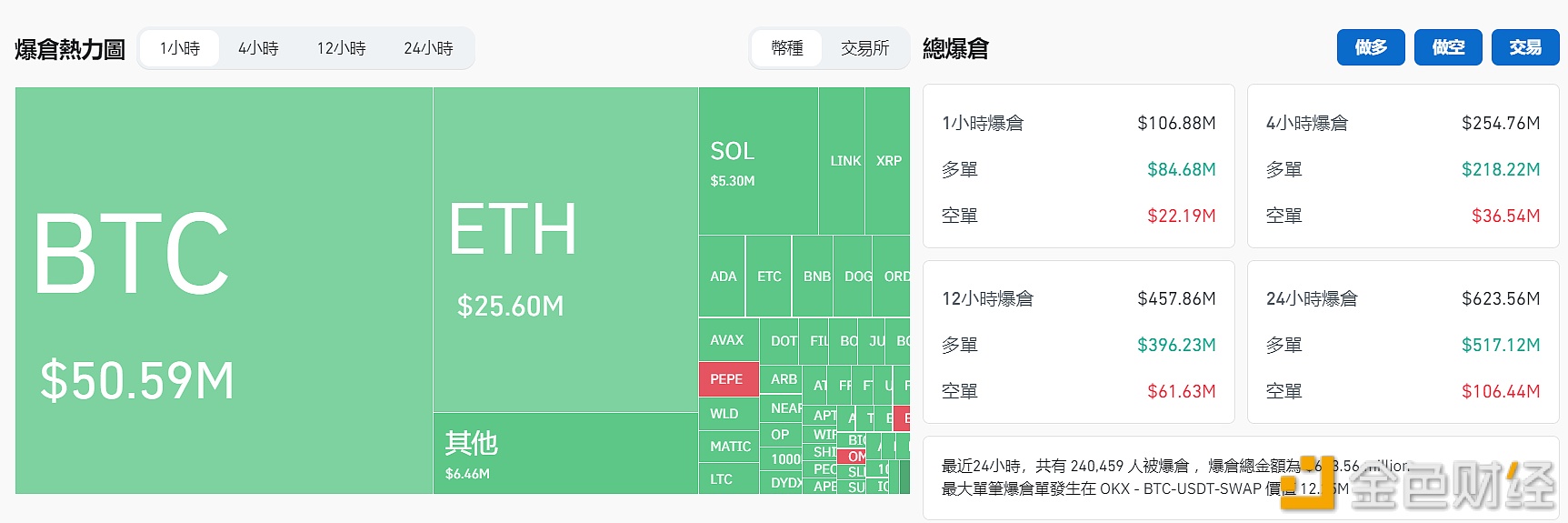Switch heatmap to 交易所 view

click(x=864, y=48)
